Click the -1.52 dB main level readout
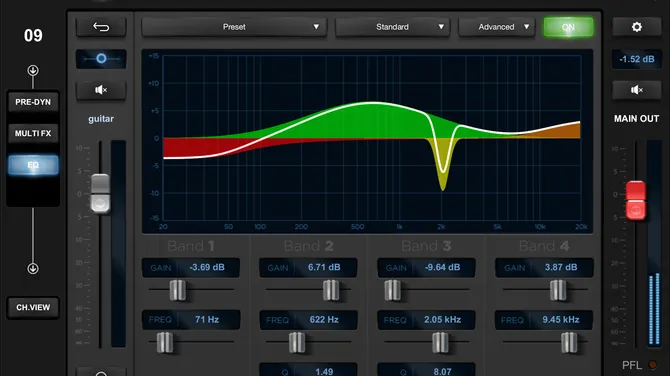 tap(637, 59)
